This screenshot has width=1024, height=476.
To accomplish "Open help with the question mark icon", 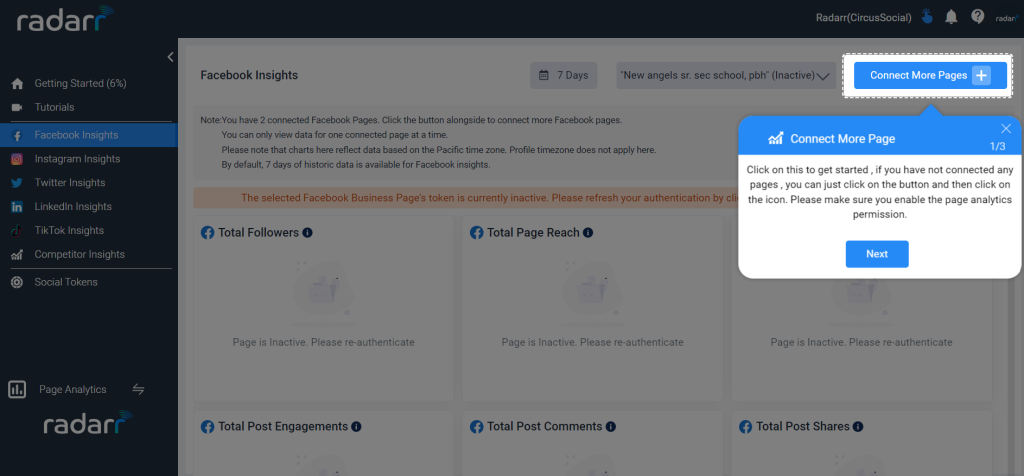I will (x=978, y=17).
